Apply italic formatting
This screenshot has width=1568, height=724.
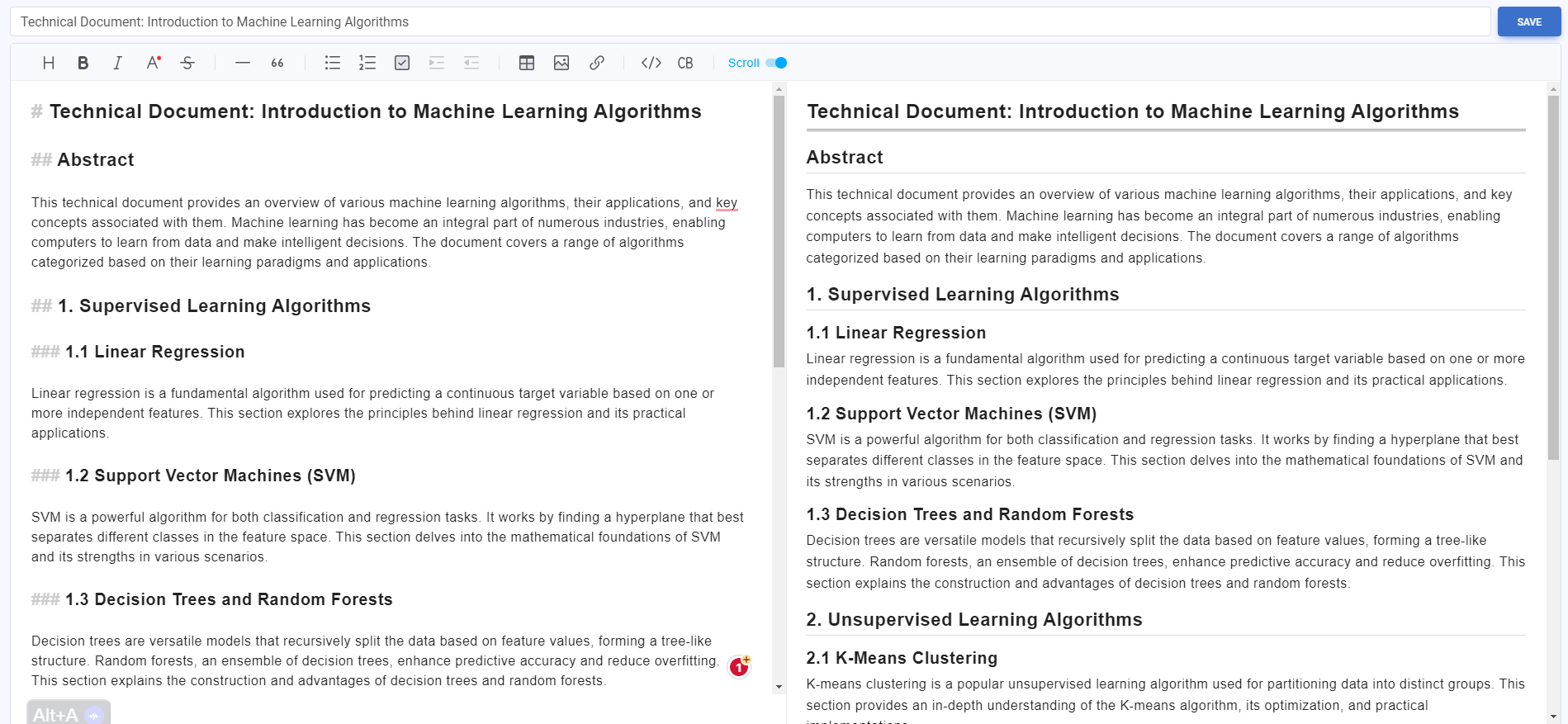click(x=118, y=63)
